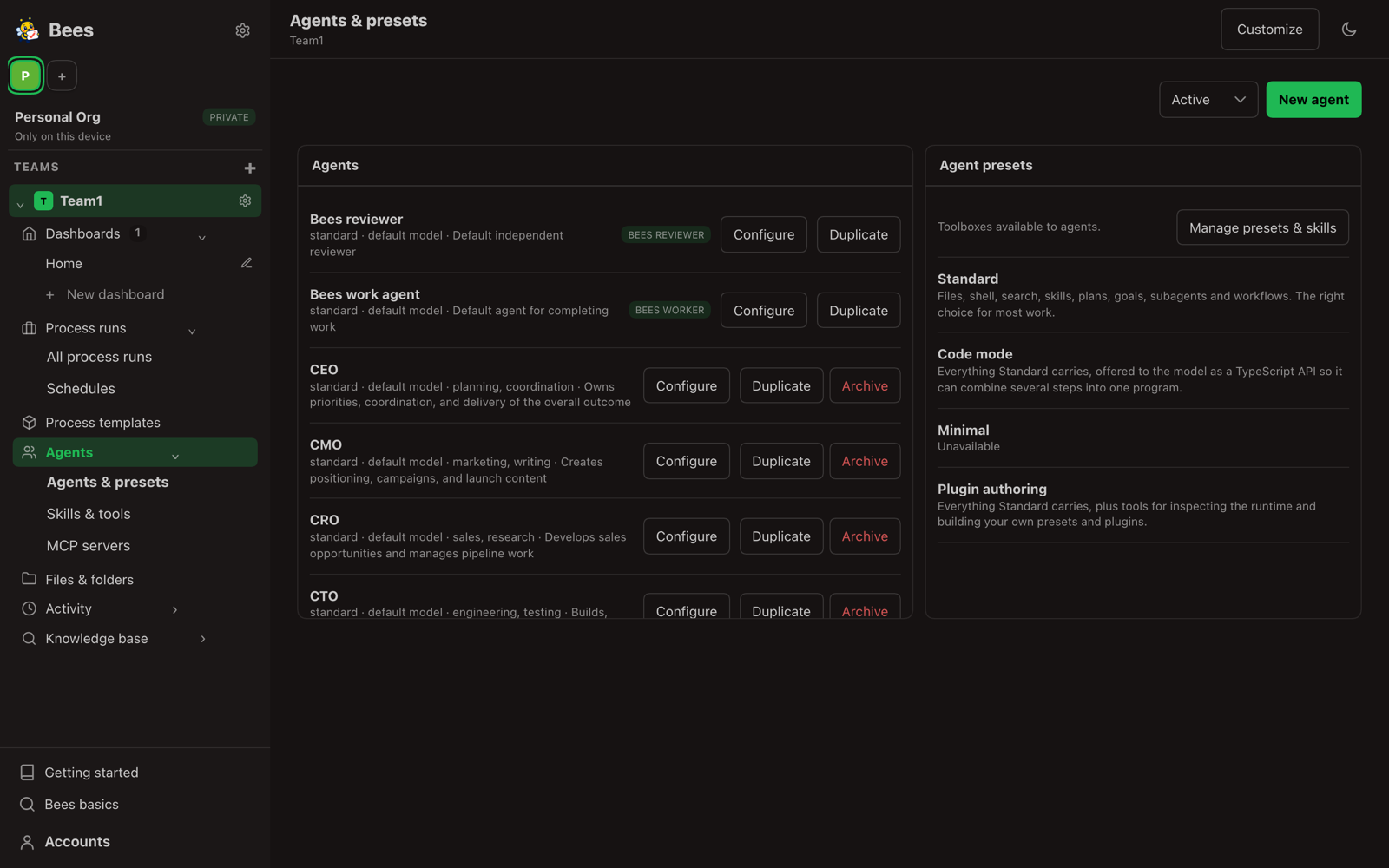The width and height of the screenshot is (1389, 868).
Task: Open Skills & tools page
Action: pos(89,514)
